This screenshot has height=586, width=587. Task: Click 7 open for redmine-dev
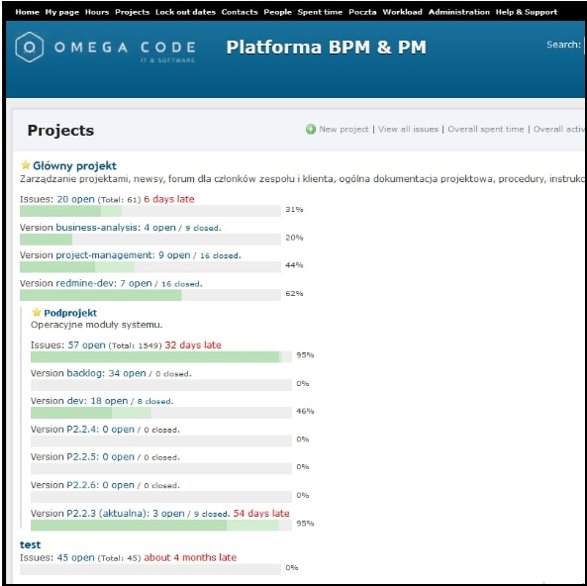pyautogui.click(x=136, y=283)
